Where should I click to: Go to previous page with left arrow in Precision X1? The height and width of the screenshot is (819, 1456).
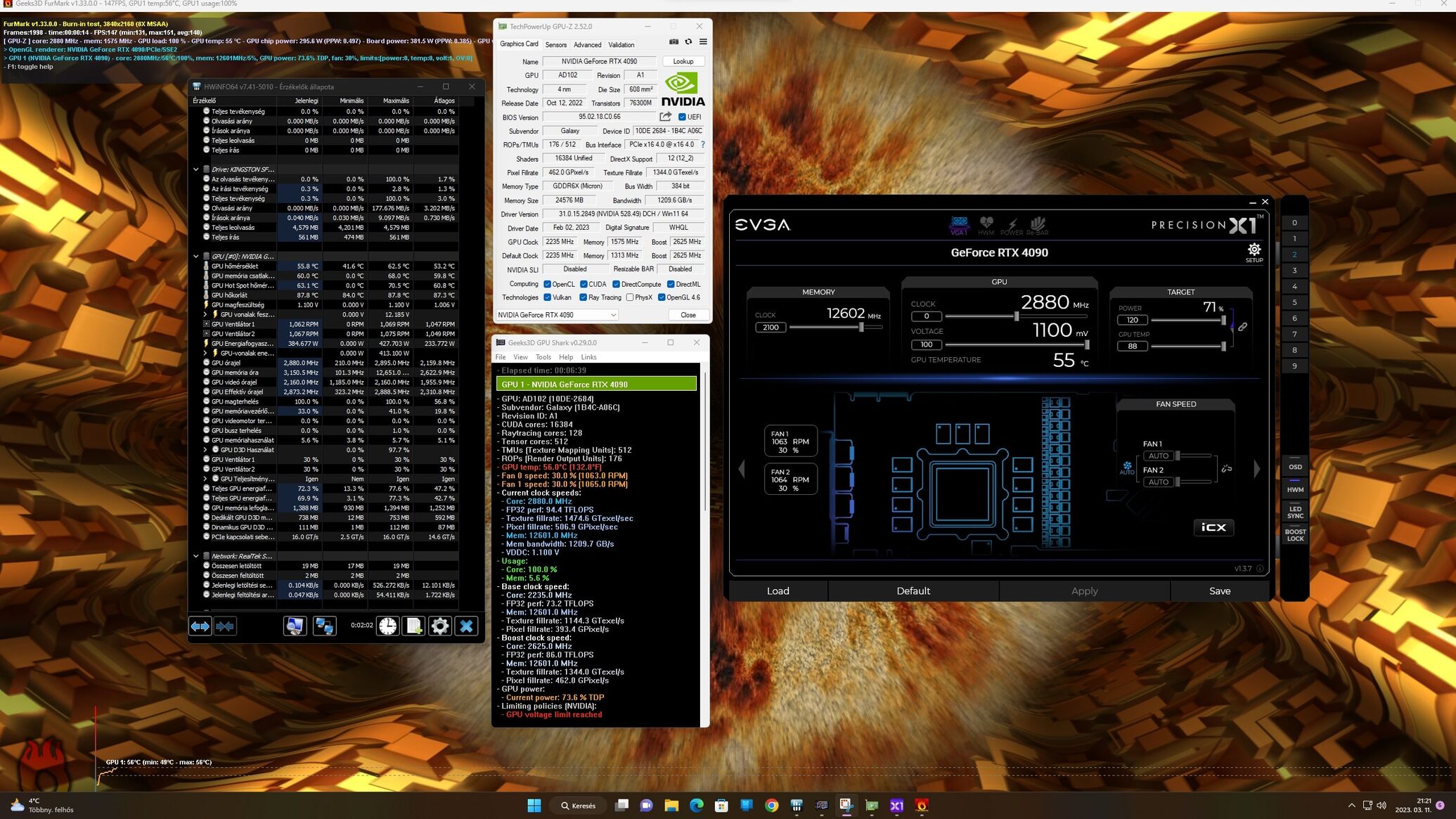[x=742, y=468]
